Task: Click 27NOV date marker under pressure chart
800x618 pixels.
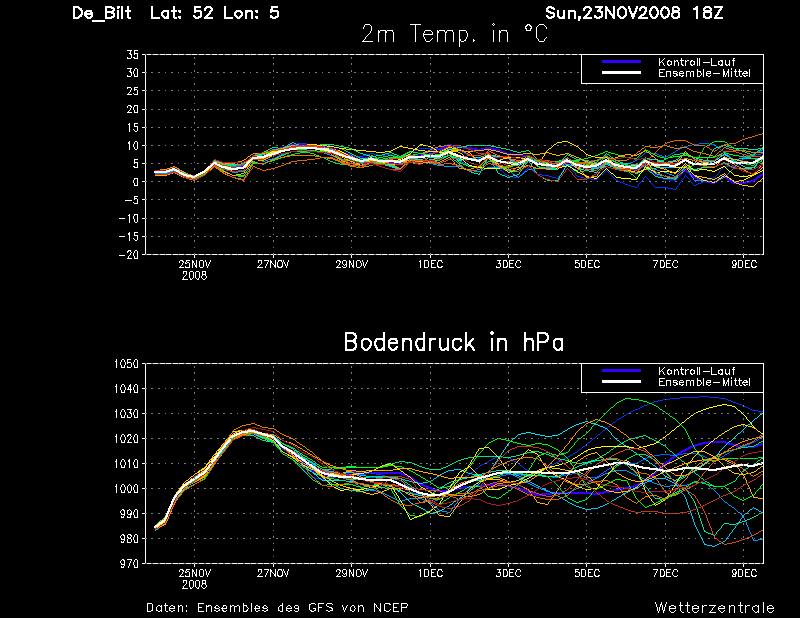Action: [273, 574]
